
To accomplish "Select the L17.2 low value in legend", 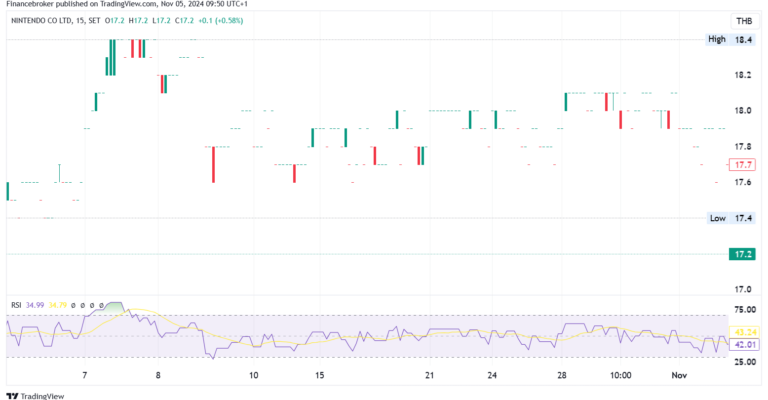I will click(161, 21).
